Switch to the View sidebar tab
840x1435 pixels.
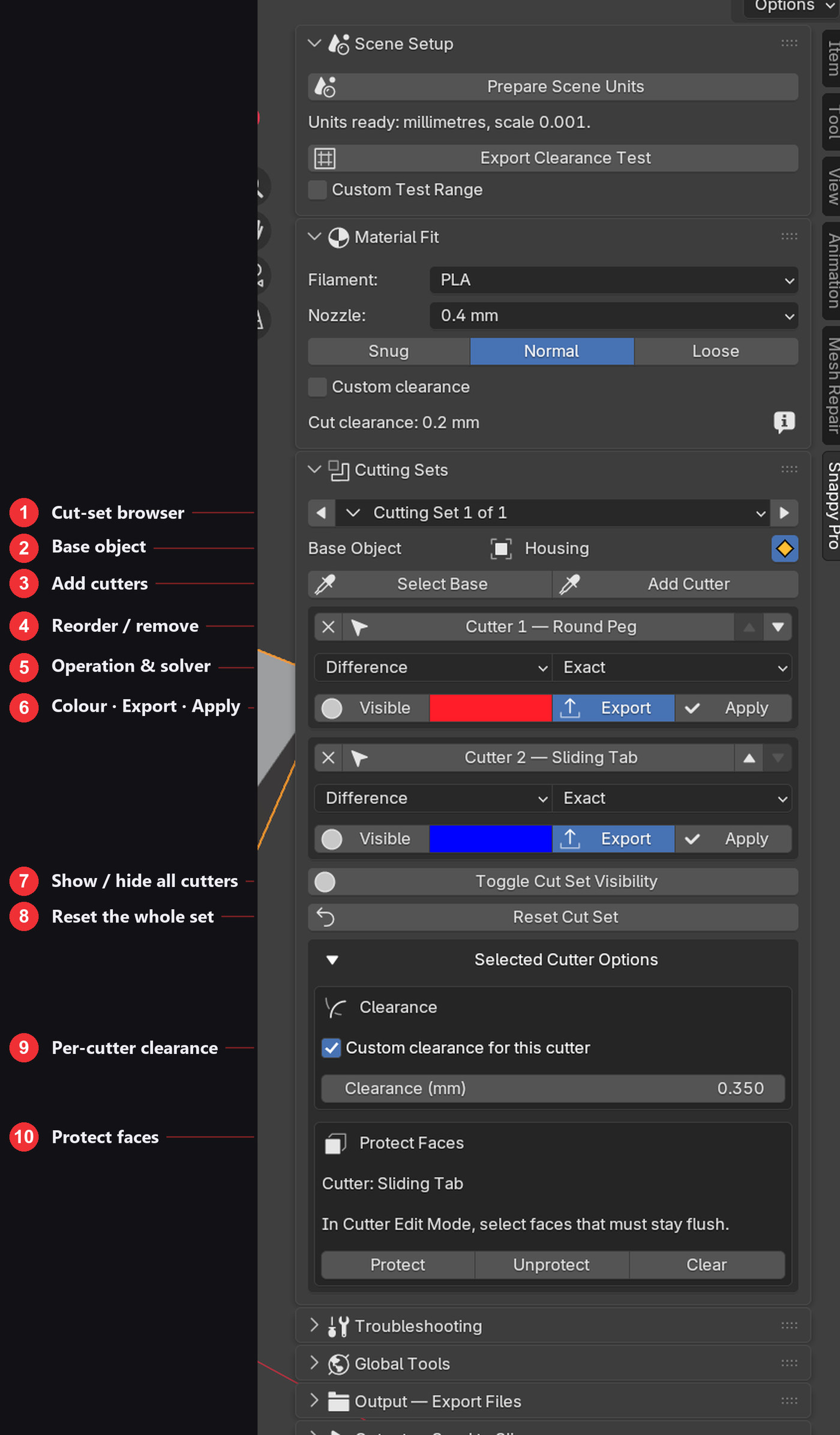point(832,186)
